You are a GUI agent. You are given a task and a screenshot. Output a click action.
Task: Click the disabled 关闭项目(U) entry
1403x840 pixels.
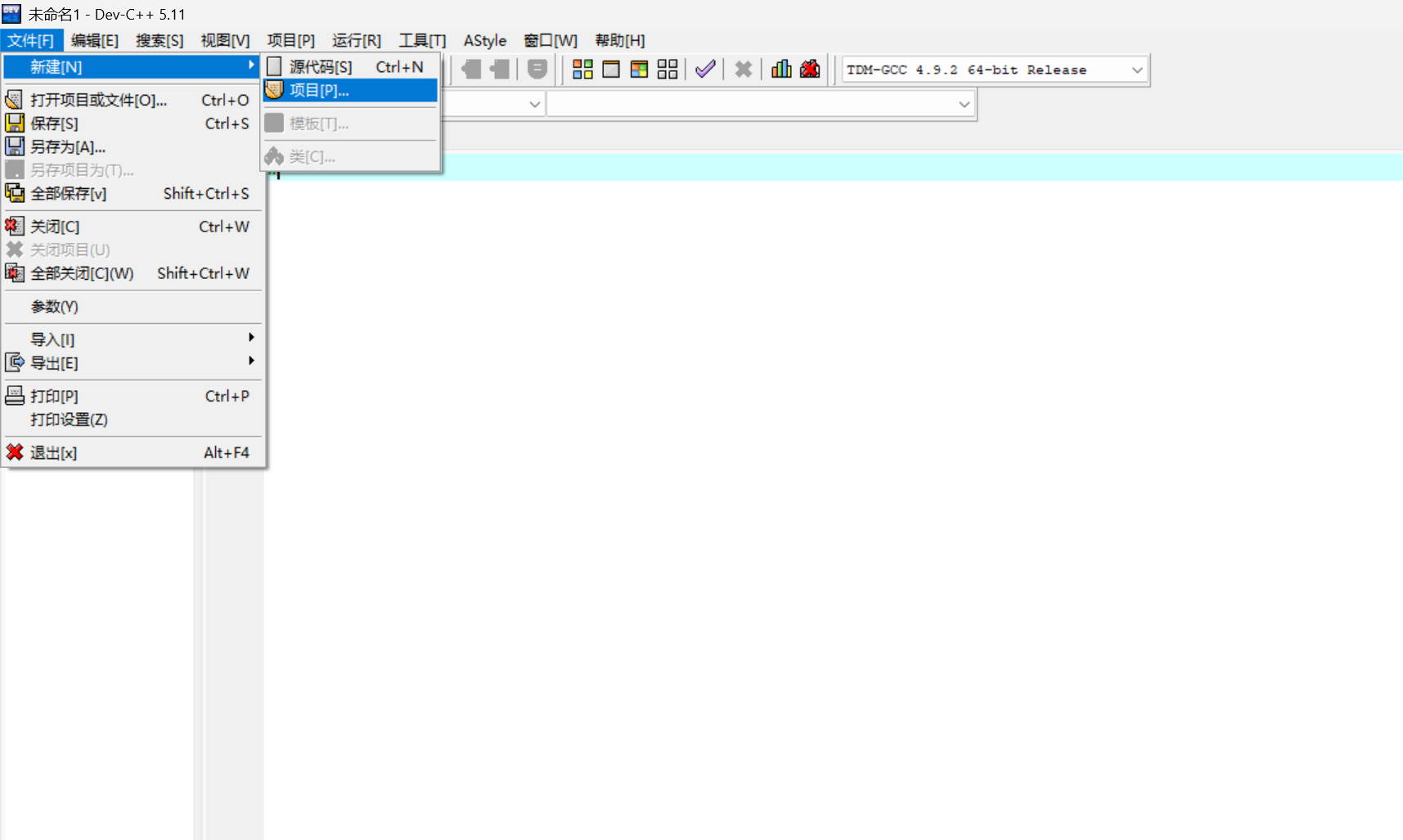click(x=131, y=249)
